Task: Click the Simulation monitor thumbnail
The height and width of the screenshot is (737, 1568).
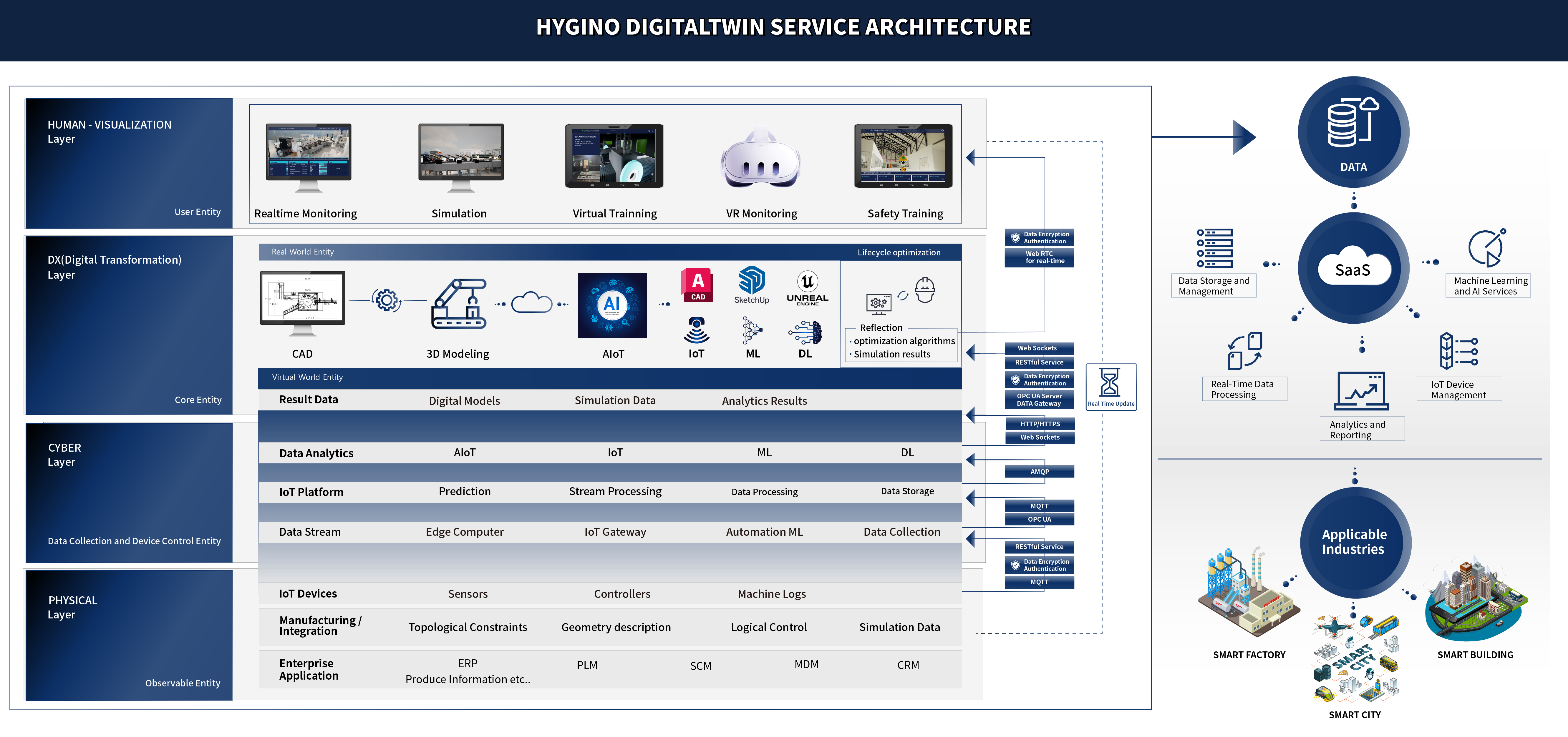Action: click(461, 157)
